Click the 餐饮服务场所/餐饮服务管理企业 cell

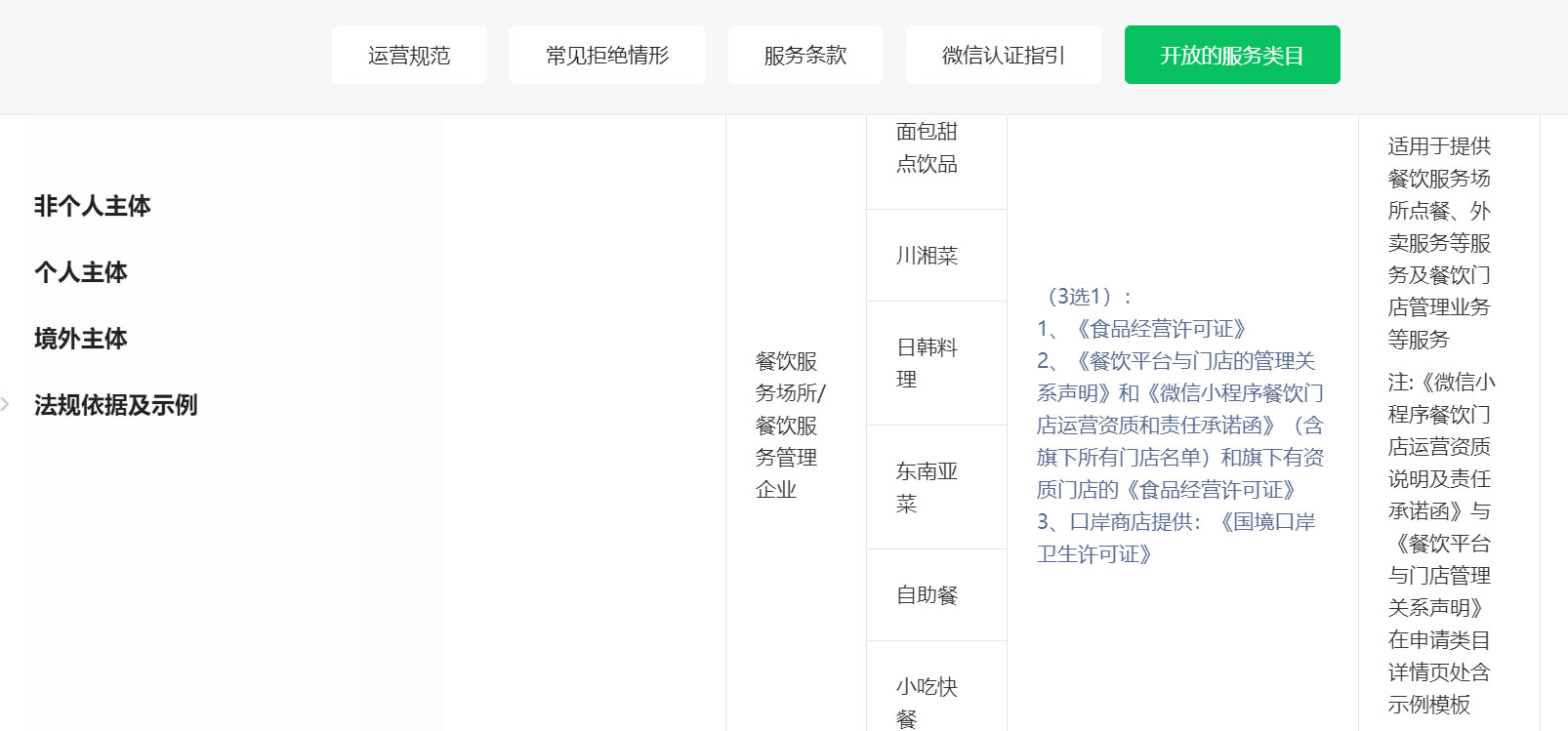click(x=789, y=426)
